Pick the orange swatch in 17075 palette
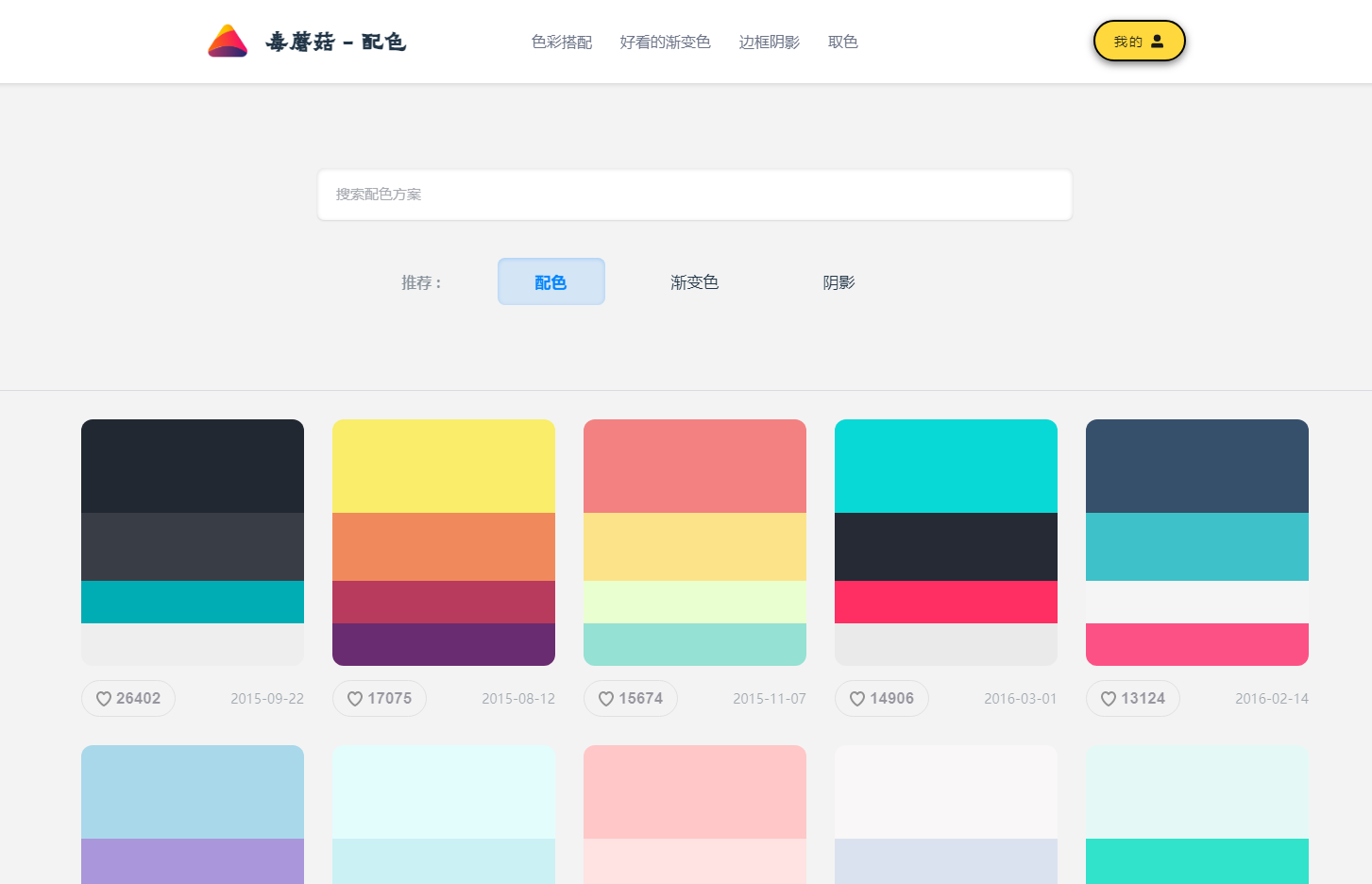 pyautogui.click(x=444, y=547)
